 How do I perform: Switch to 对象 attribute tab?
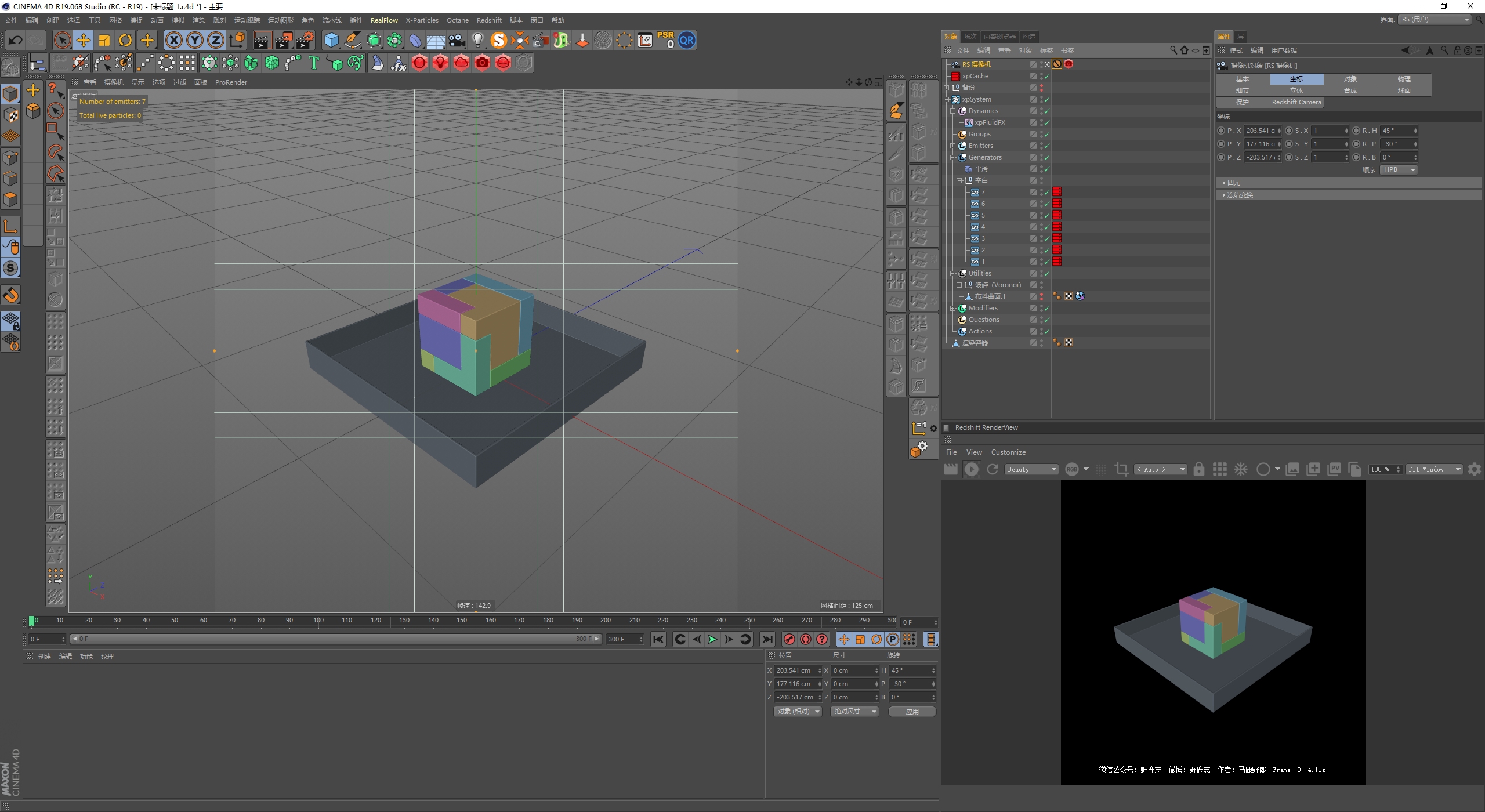click(1350, 79)
